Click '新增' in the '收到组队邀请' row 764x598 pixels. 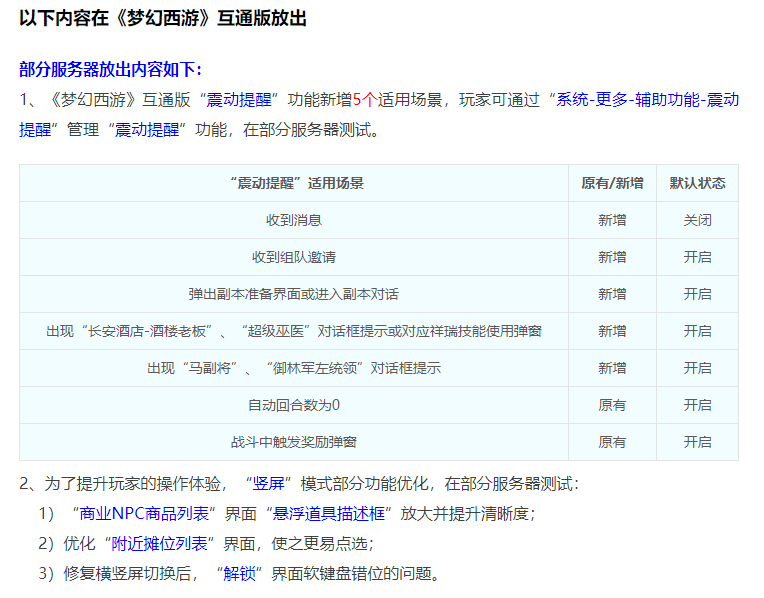click(x=612, y=257)
